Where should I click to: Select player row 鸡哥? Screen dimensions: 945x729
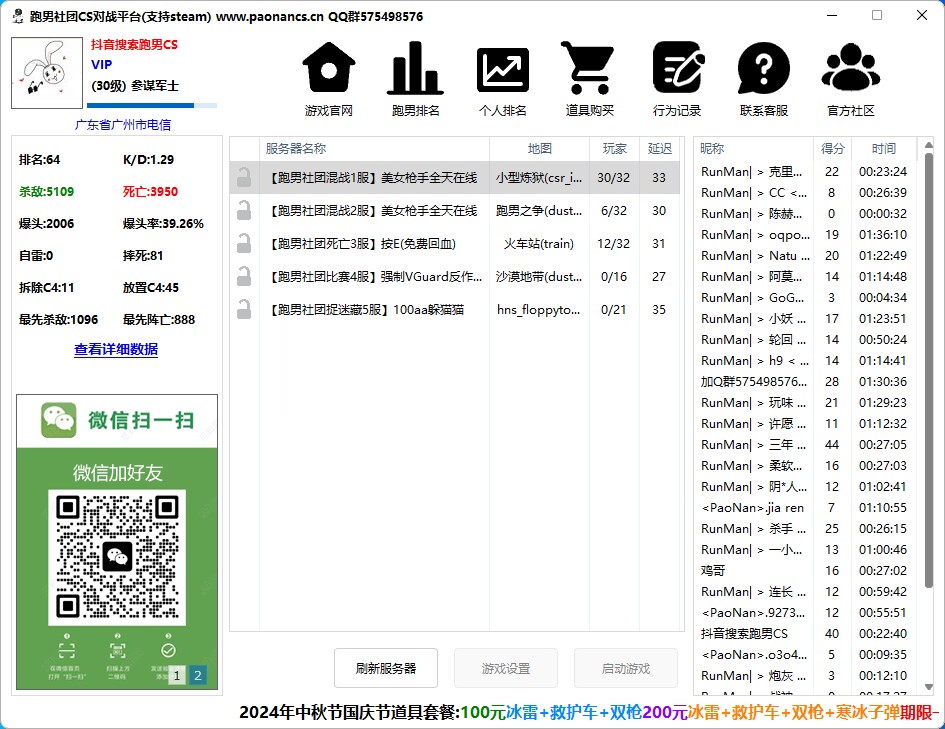point(805,571)
